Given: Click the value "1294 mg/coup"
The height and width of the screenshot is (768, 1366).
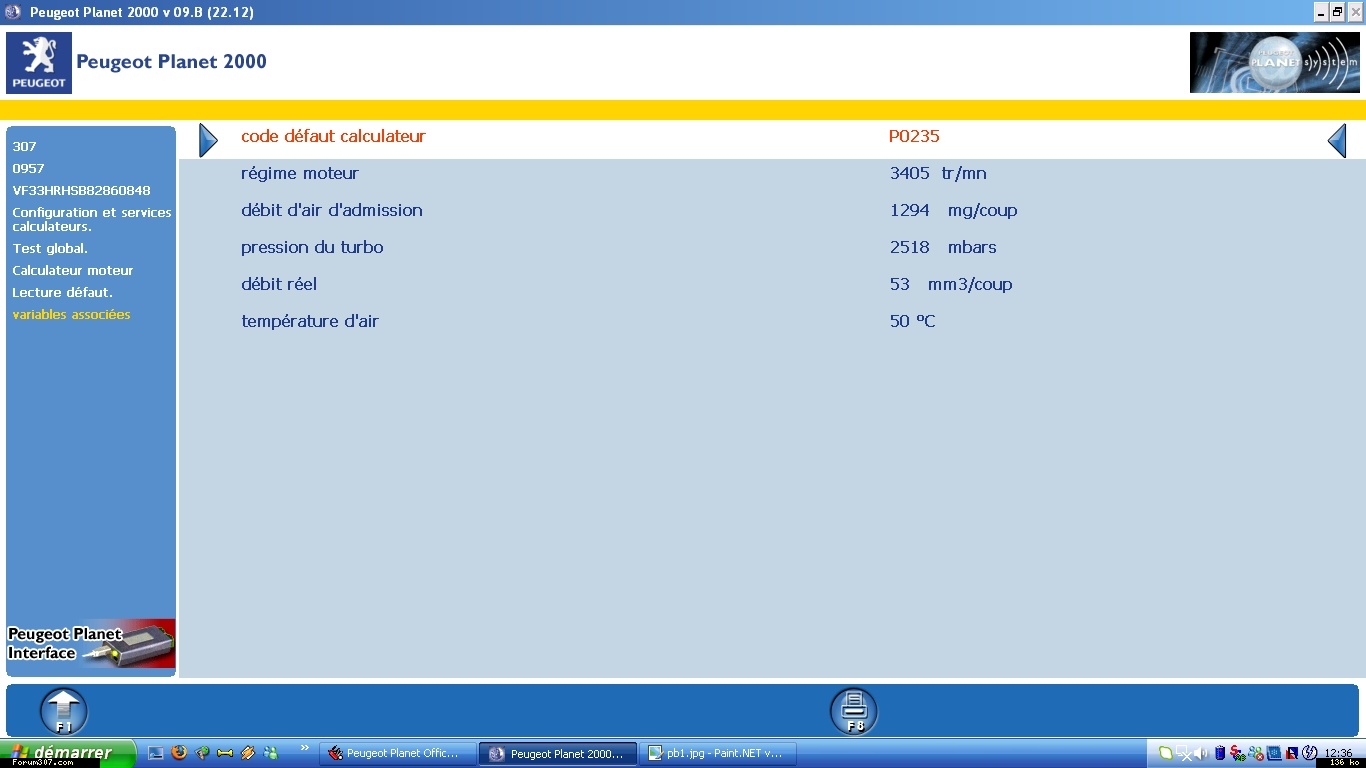Looking at the screenshot, I should [953, 210].
